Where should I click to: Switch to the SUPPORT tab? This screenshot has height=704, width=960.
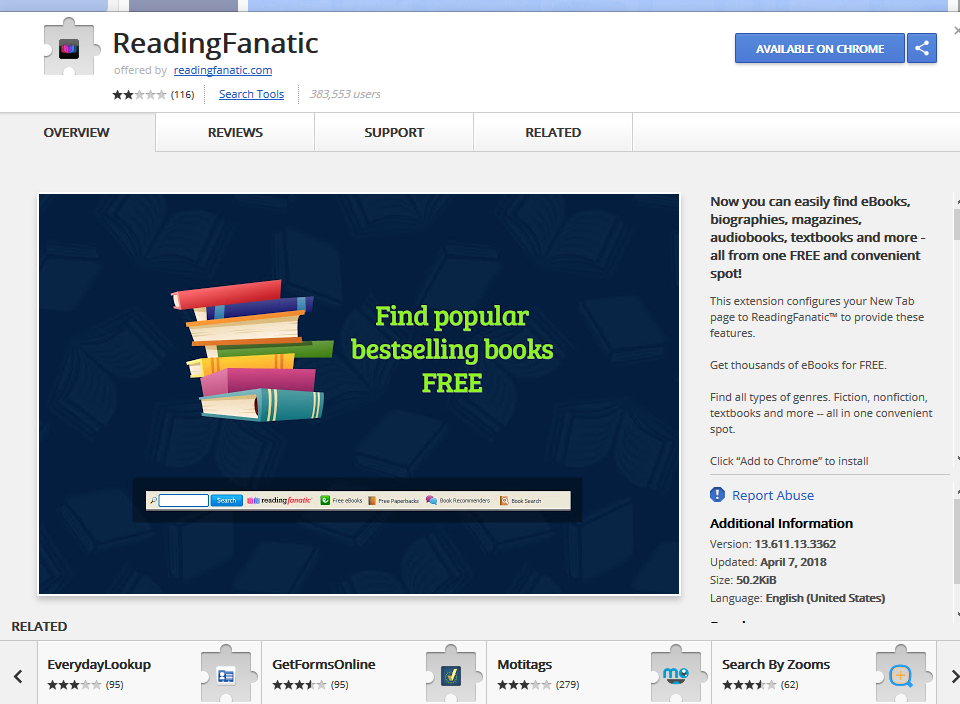[x=394, y=132]
